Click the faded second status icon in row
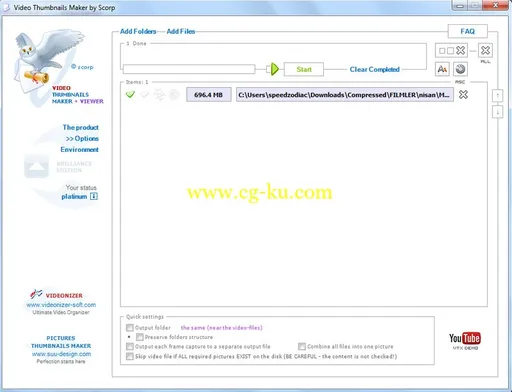 [145, 95]
